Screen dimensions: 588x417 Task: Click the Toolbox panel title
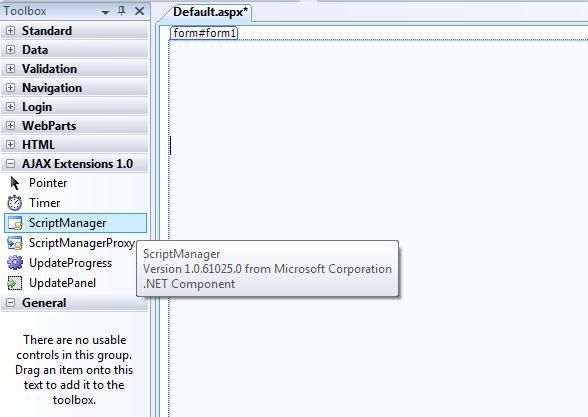pos(25,11)
